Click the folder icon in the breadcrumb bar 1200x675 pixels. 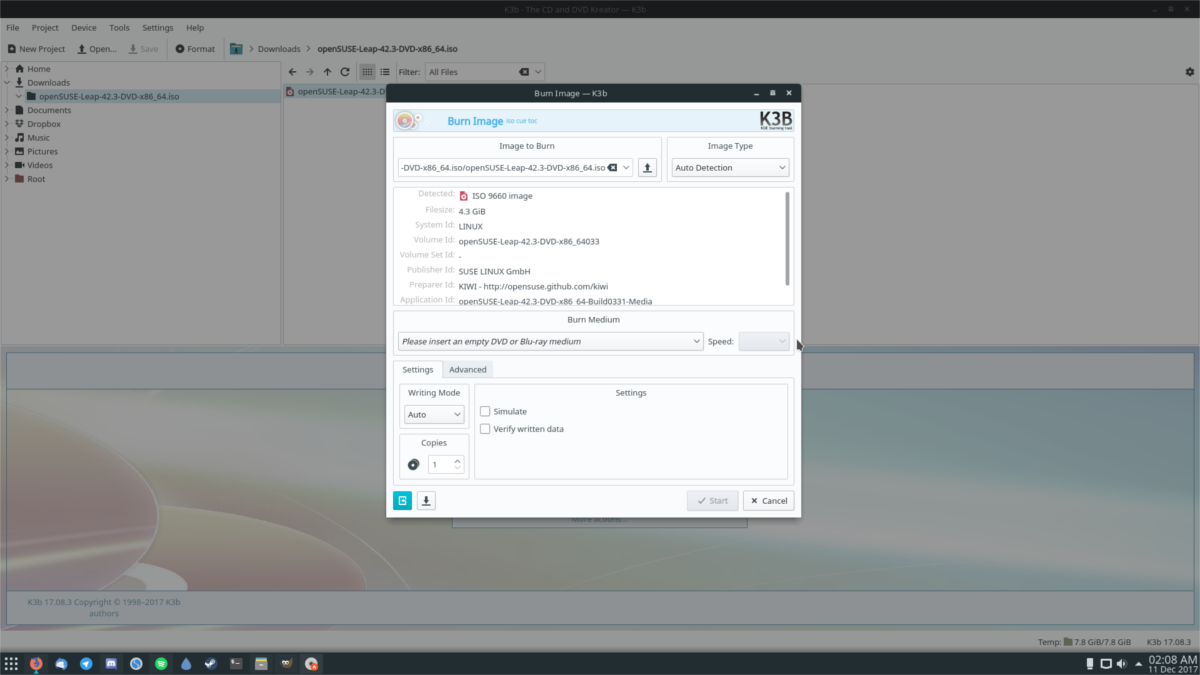tap(236, 48)
